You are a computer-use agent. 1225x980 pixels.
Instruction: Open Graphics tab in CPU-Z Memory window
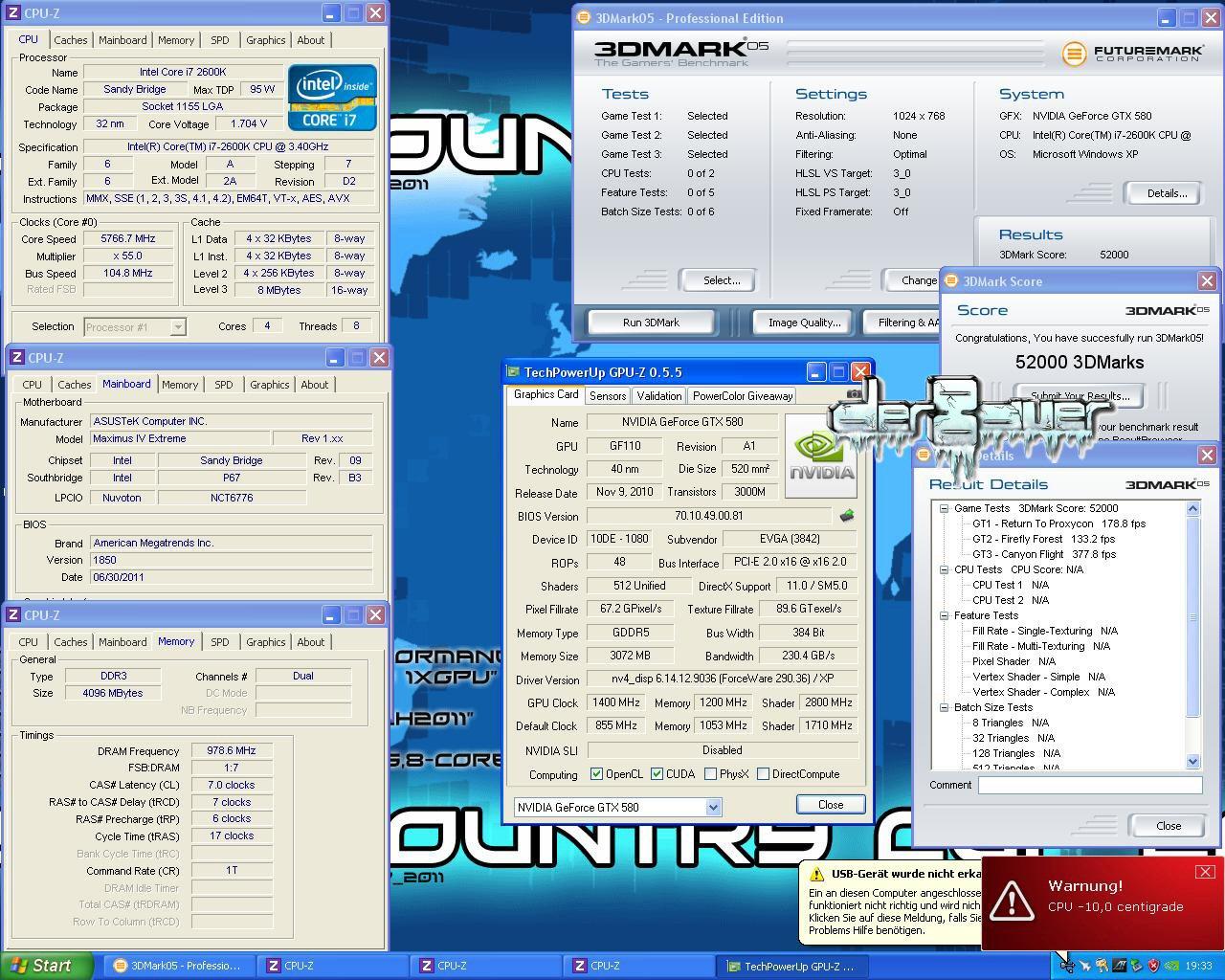(x=265, y=642)
